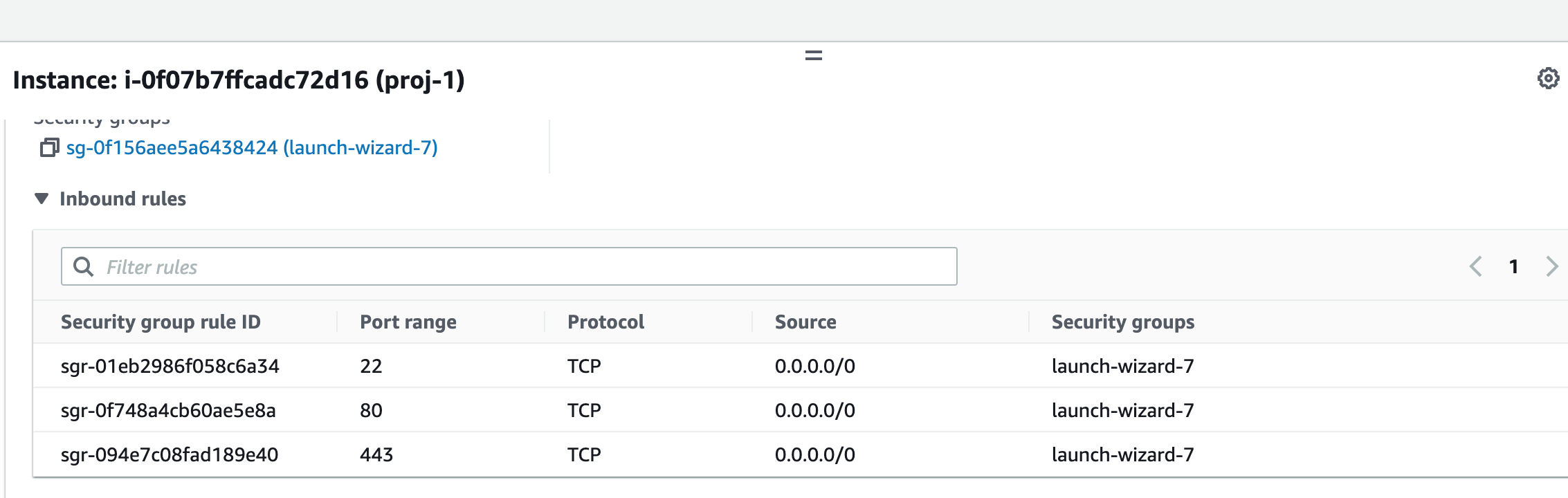Select the Security group rule ID column header
Image resolution: width=1568 pixels, height=498 pixels.
pos(161,322)
